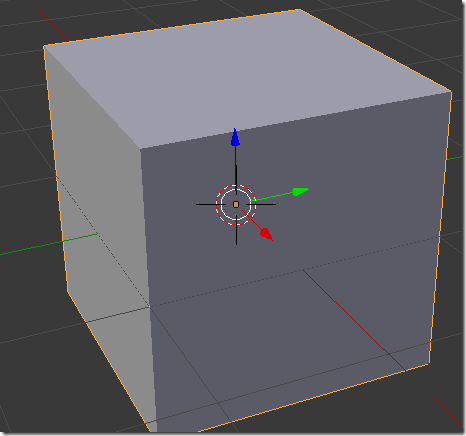Screen dimensions: 466x436
Task: Click the cube's rightmost top corner
Action: [451, 91]
